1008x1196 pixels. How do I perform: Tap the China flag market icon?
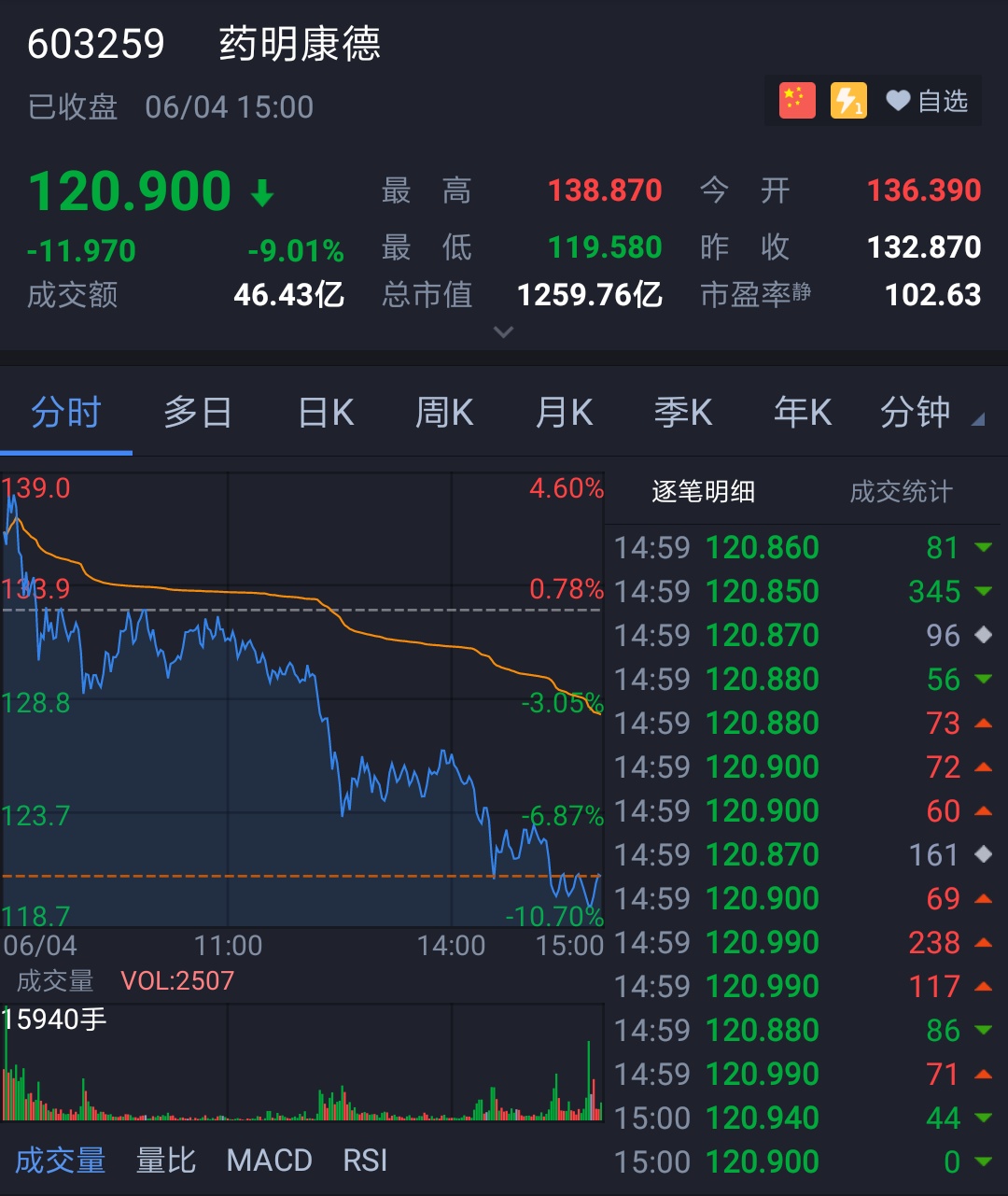tap(797, 101)
